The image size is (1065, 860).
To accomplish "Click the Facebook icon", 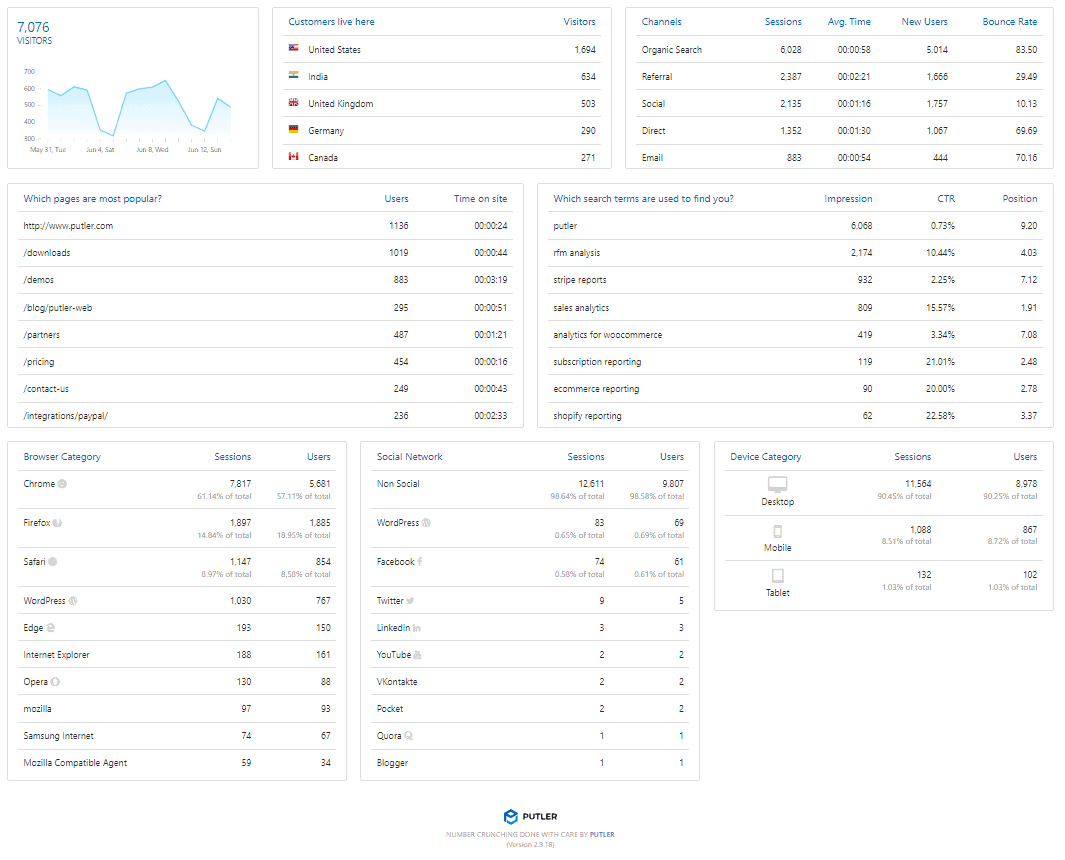I will tap(420, 562).
